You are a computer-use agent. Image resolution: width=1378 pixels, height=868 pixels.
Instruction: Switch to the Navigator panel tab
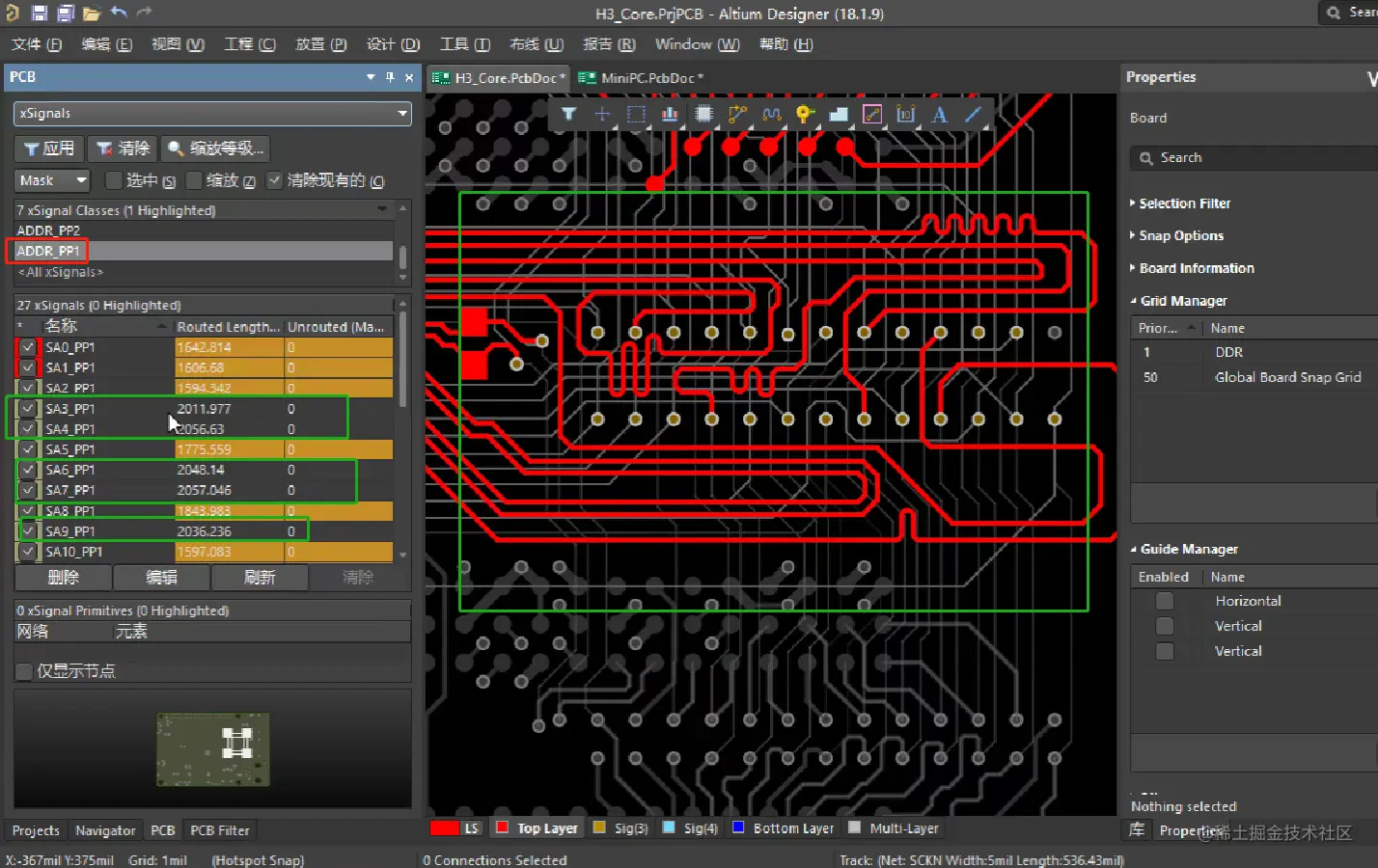105,830
